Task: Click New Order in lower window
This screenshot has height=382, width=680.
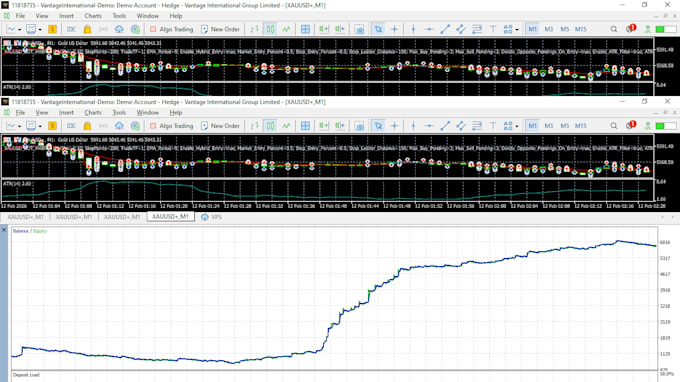Action: pyautogui.click(x=220, y=126)
